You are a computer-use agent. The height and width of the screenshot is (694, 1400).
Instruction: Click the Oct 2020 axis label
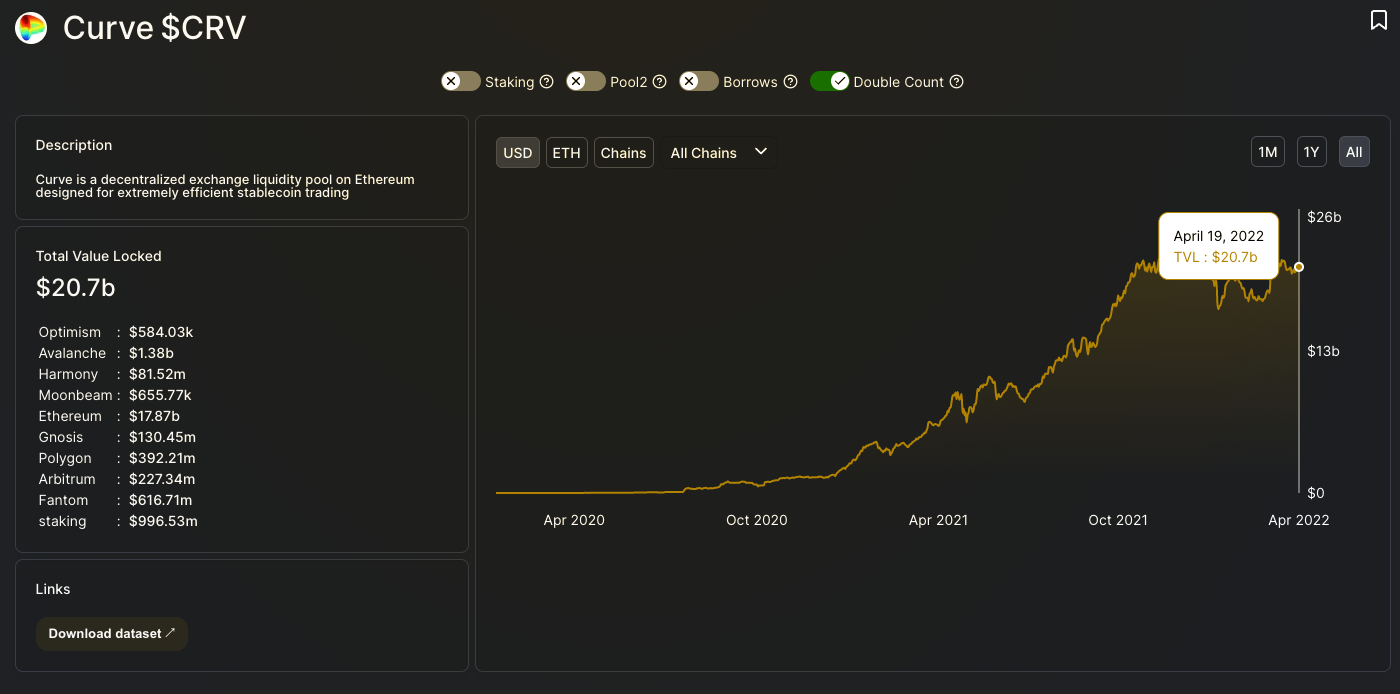pos(756,520)
